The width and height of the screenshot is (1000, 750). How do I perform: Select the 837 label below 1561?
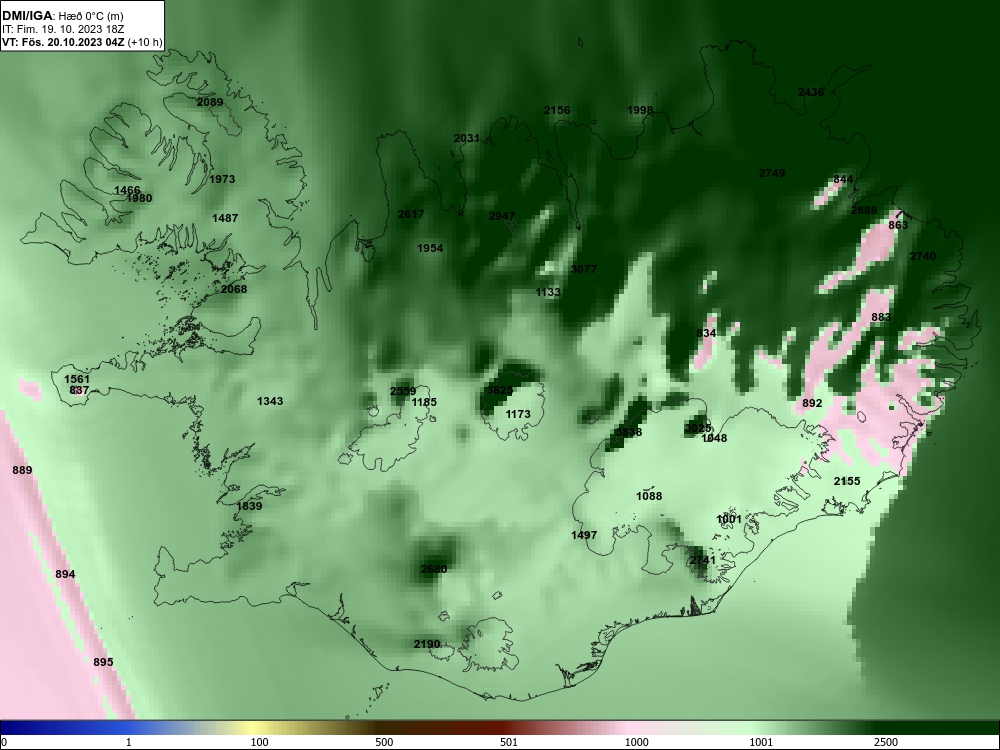[79, 390]
